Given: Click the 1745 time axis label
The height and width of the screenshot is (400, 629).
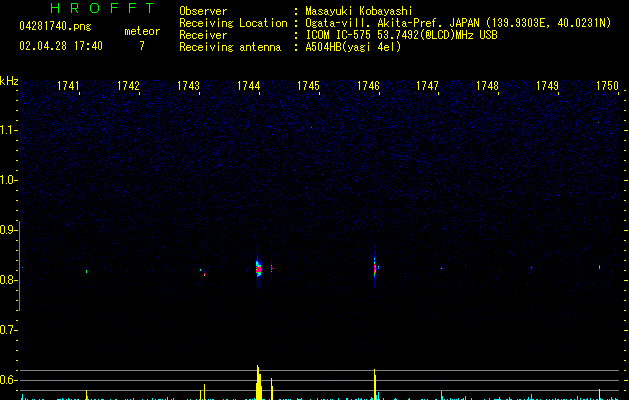Looking at the screenshot, I should [308, 86].
